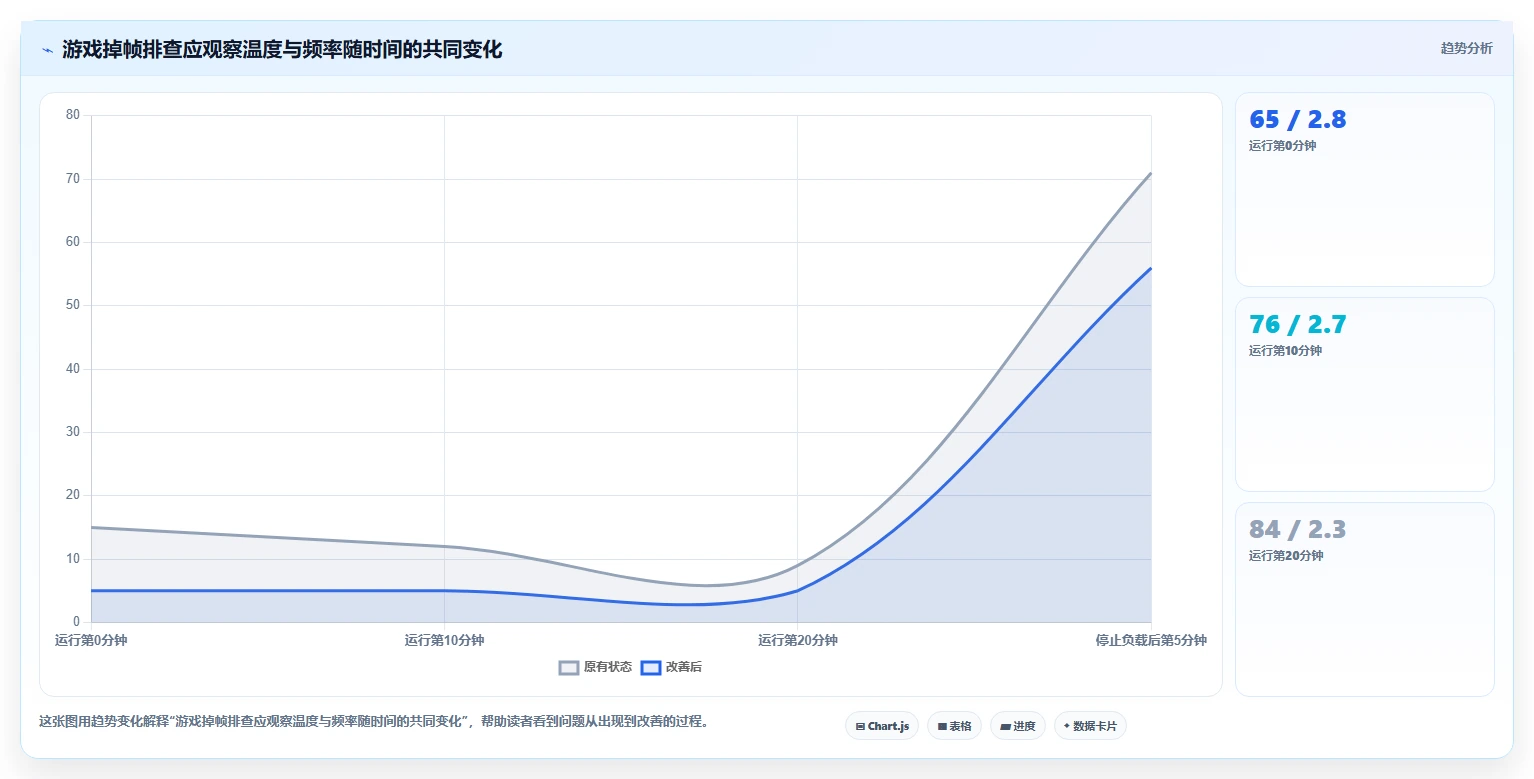This screenshot has height=779, width=1534.
Task: Select the 84 / 2.3 data card
Action: coord(1365,599)
